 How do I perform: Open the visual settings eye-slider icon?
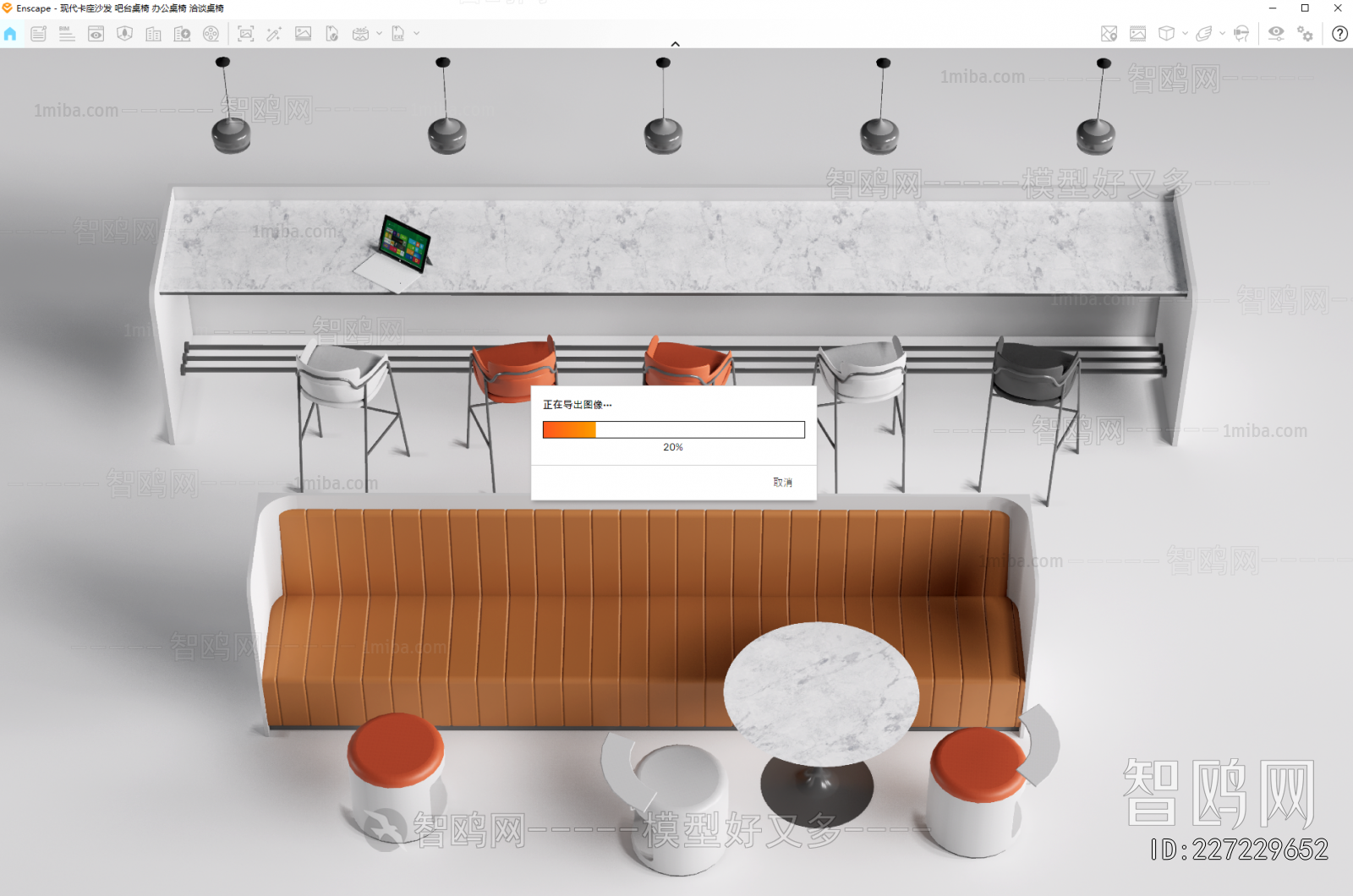point(1276,34)
